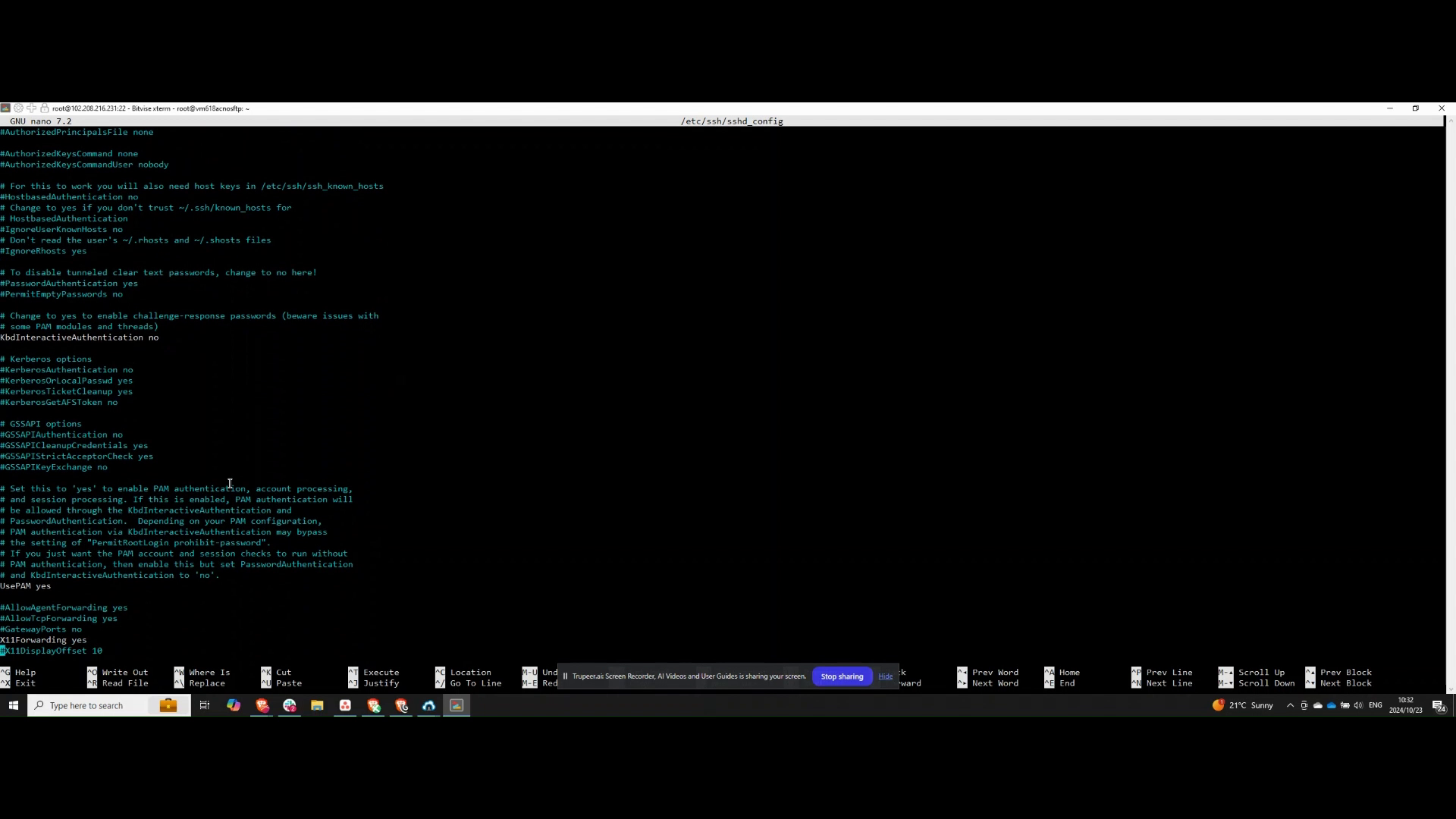
Task: Open the Start menu
Action: click(12, 705)
